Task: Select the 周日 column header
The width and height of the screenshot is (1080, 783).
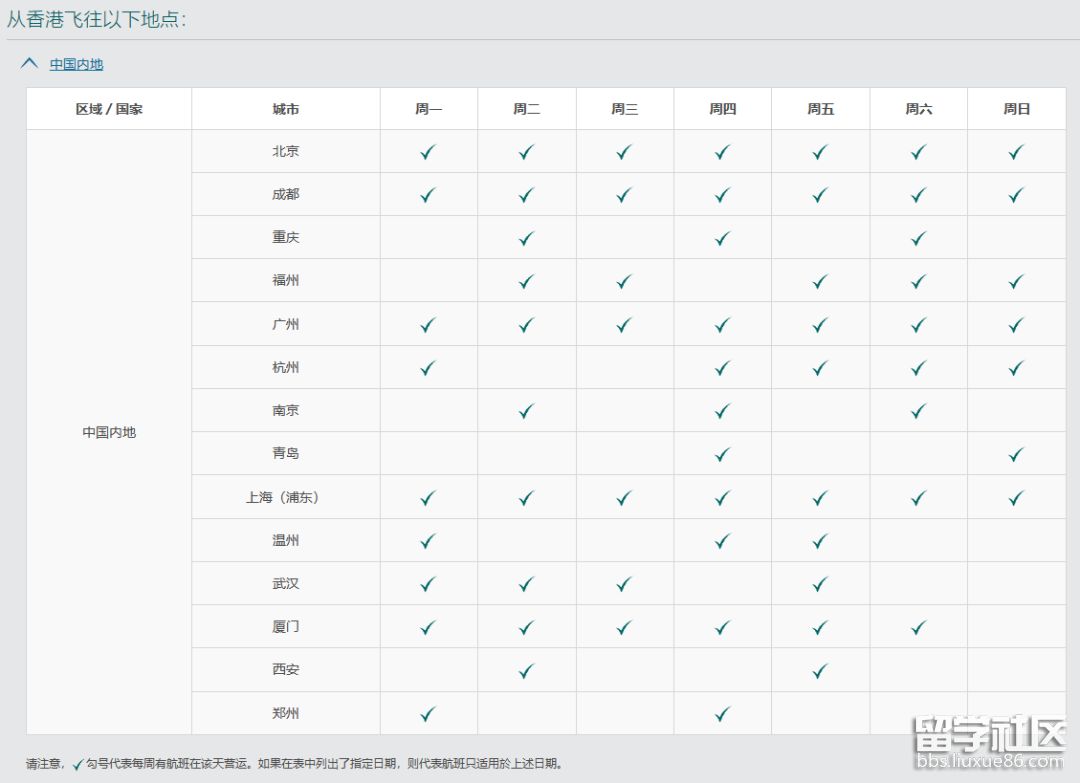Action: [1016, 108]
